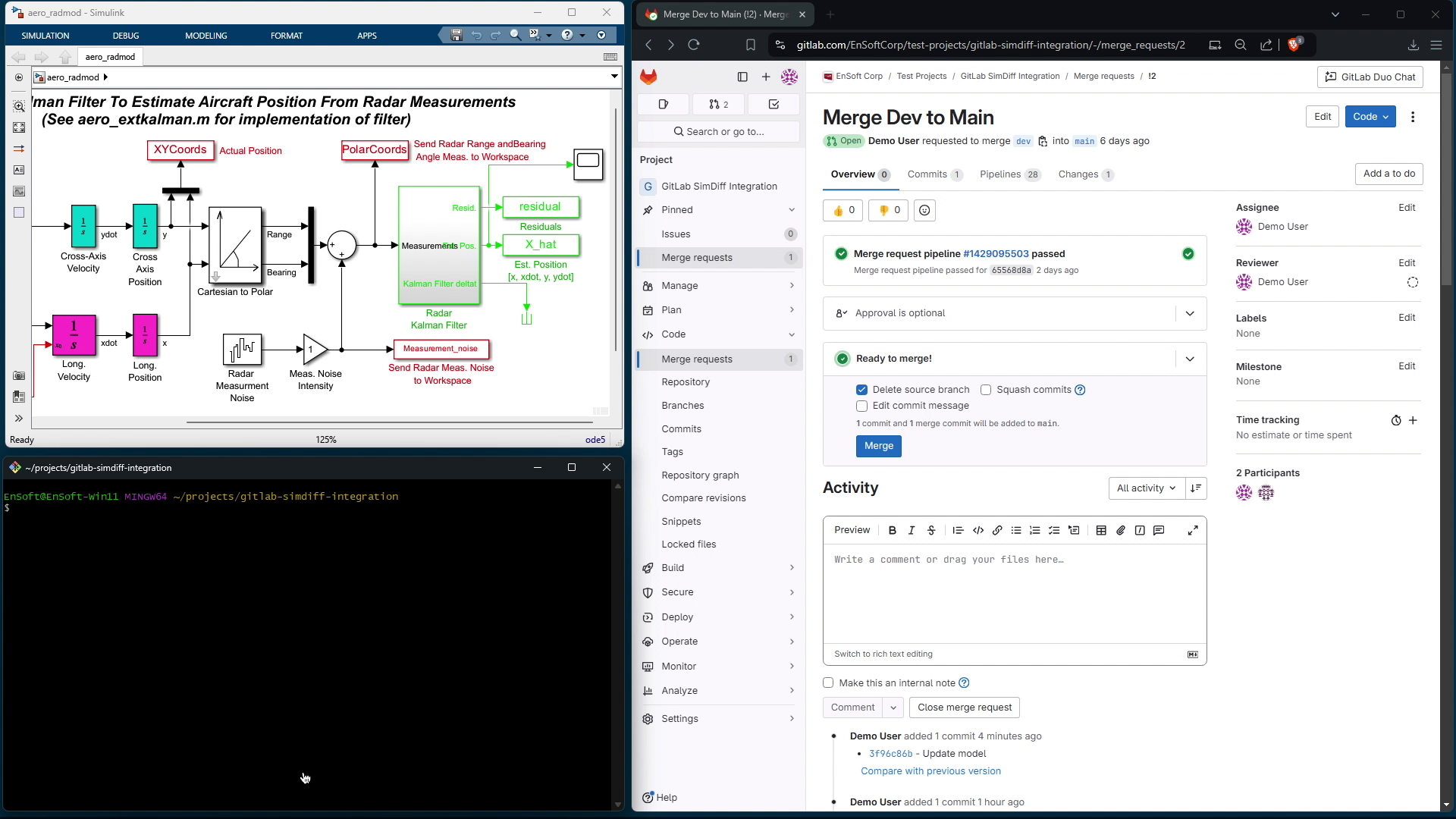
Task: Select the Image tool in Simulink palette
Action: tap(19, 191)
